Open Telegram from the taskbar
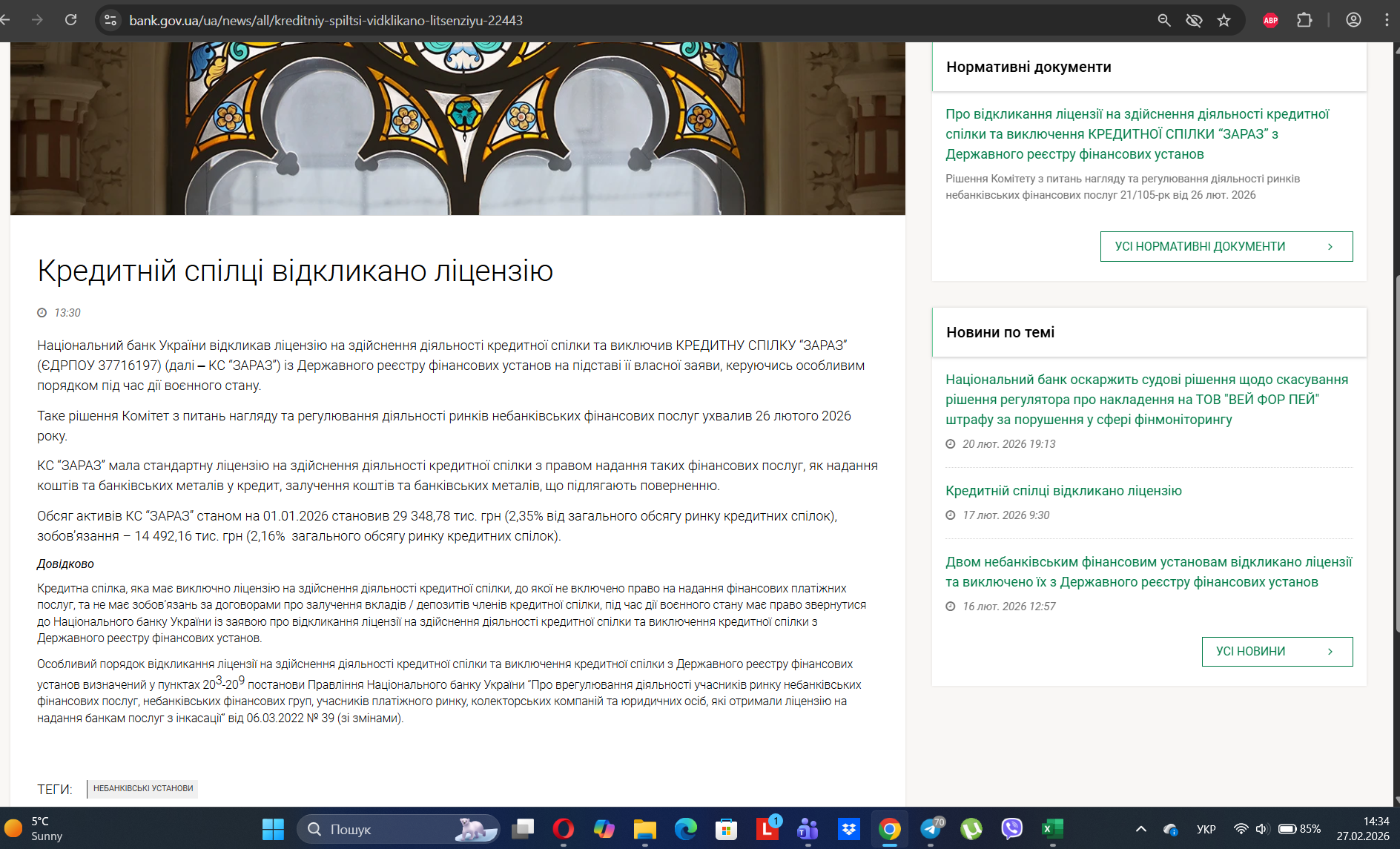This screenshot has width=1400, height=849. pos(931,829)
